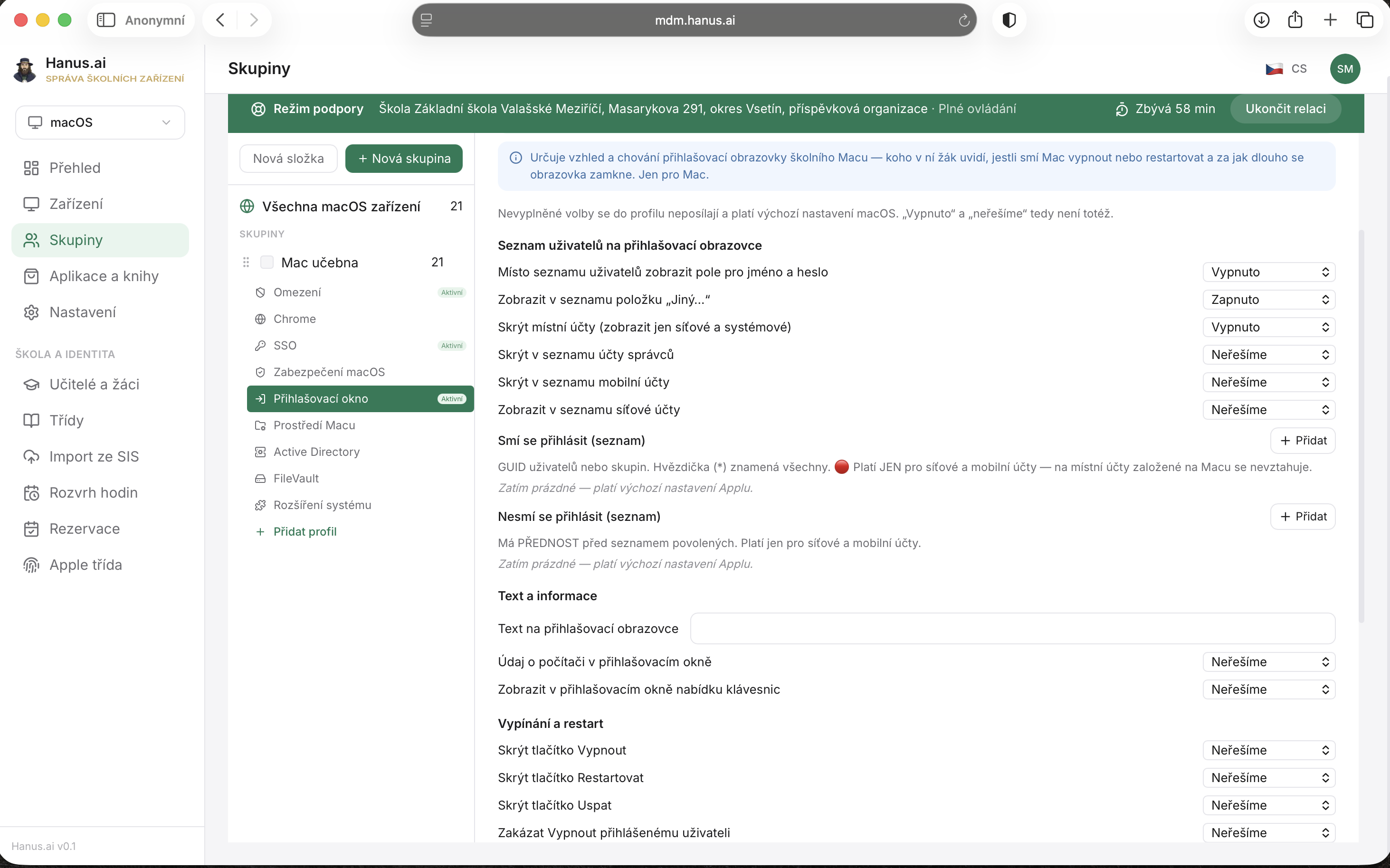The height and width of the screenshot is (868, 1390).
Task: Click the browser forward arrow
Action: 254,20
